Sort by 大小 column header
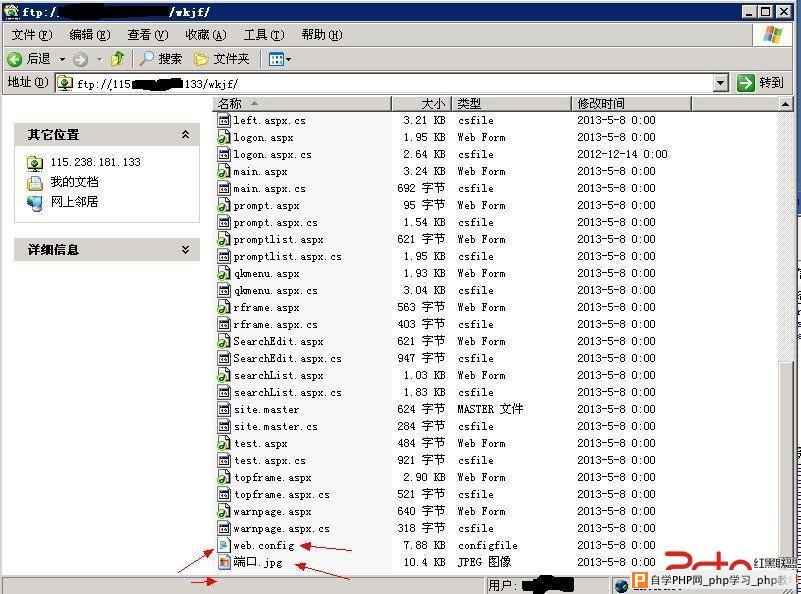This screenshot has height=594, width=801. (421, 104)
